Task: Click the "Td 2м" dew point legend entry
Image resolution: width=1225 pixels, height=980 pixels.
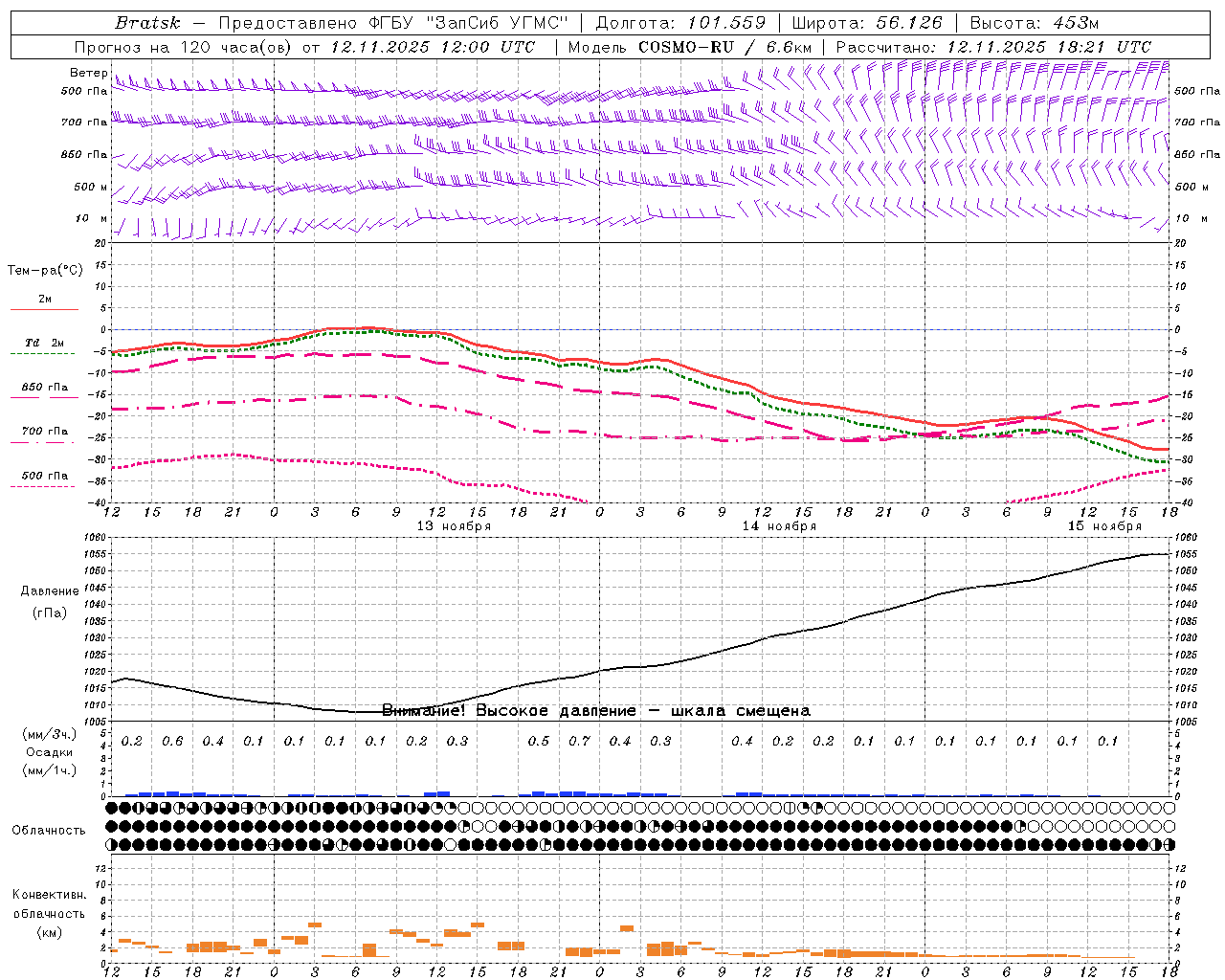Action: coord(45,343)
